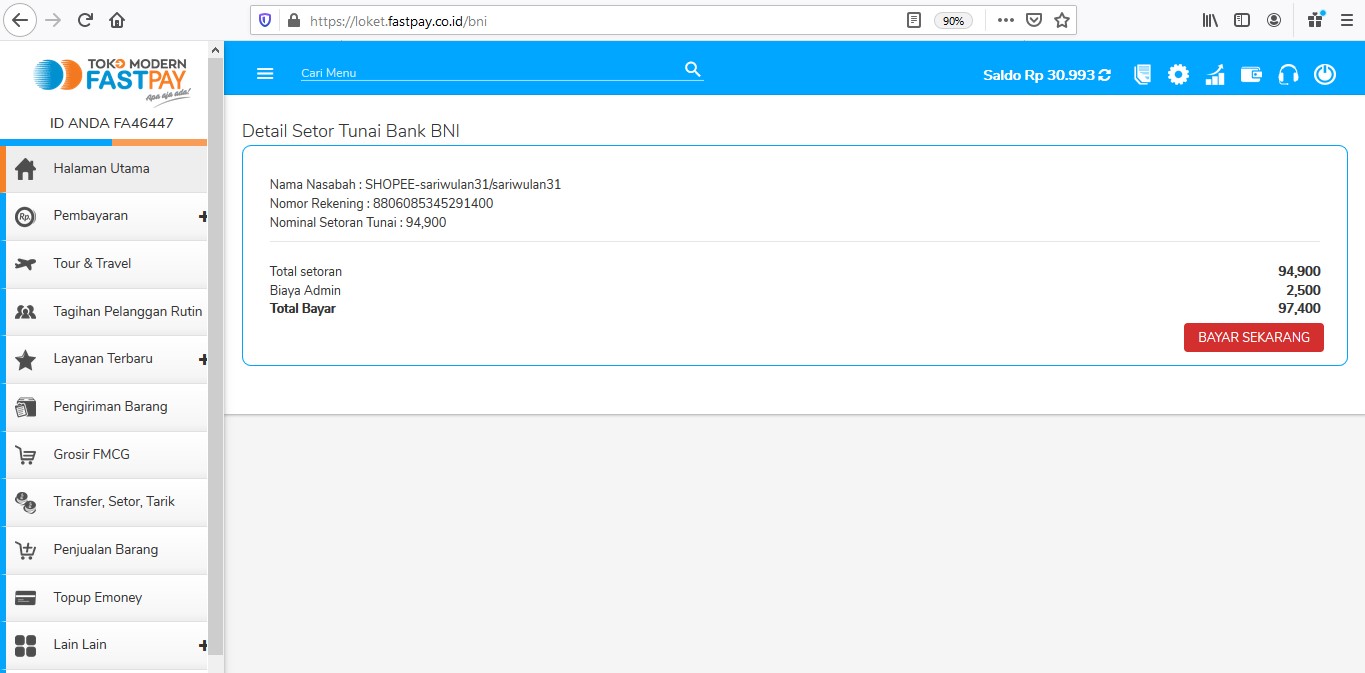This screenshot has width=1365, height=673.
Task: Click the Cari Menu search field
Action: [490, 73]
